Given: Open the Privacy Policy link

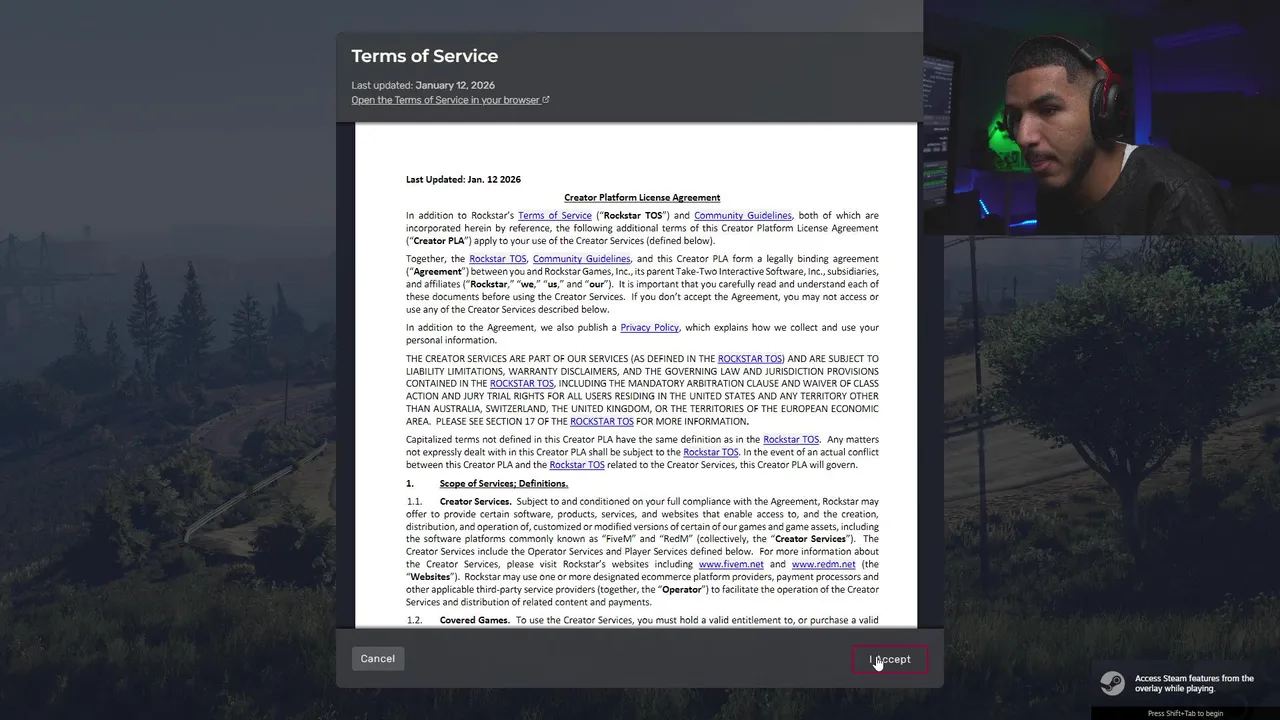Looking at the screenshot, I should 650,328.
